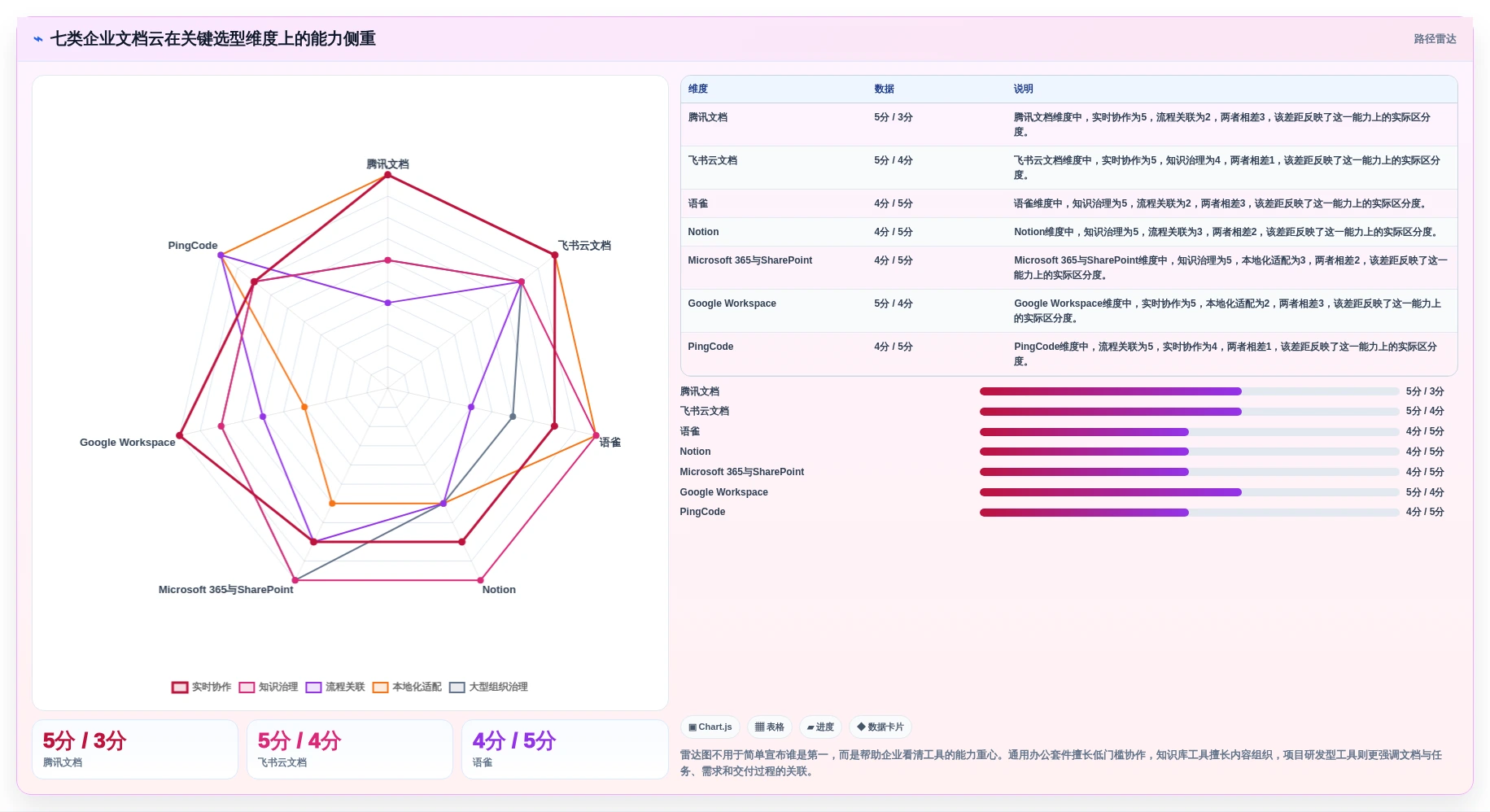1490x812 pixels.
Task: Click the Chart.js tag
Action: tap(710, 727)
